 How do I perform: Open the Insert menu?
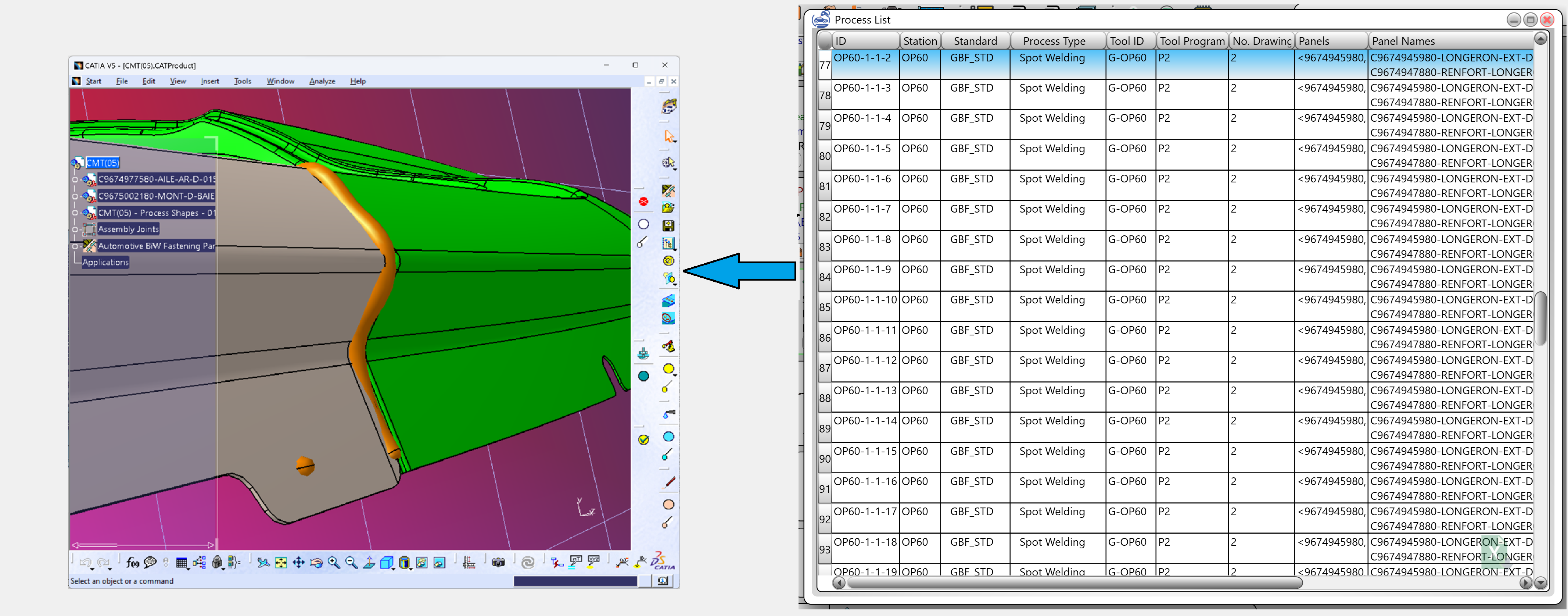point(210,81)
